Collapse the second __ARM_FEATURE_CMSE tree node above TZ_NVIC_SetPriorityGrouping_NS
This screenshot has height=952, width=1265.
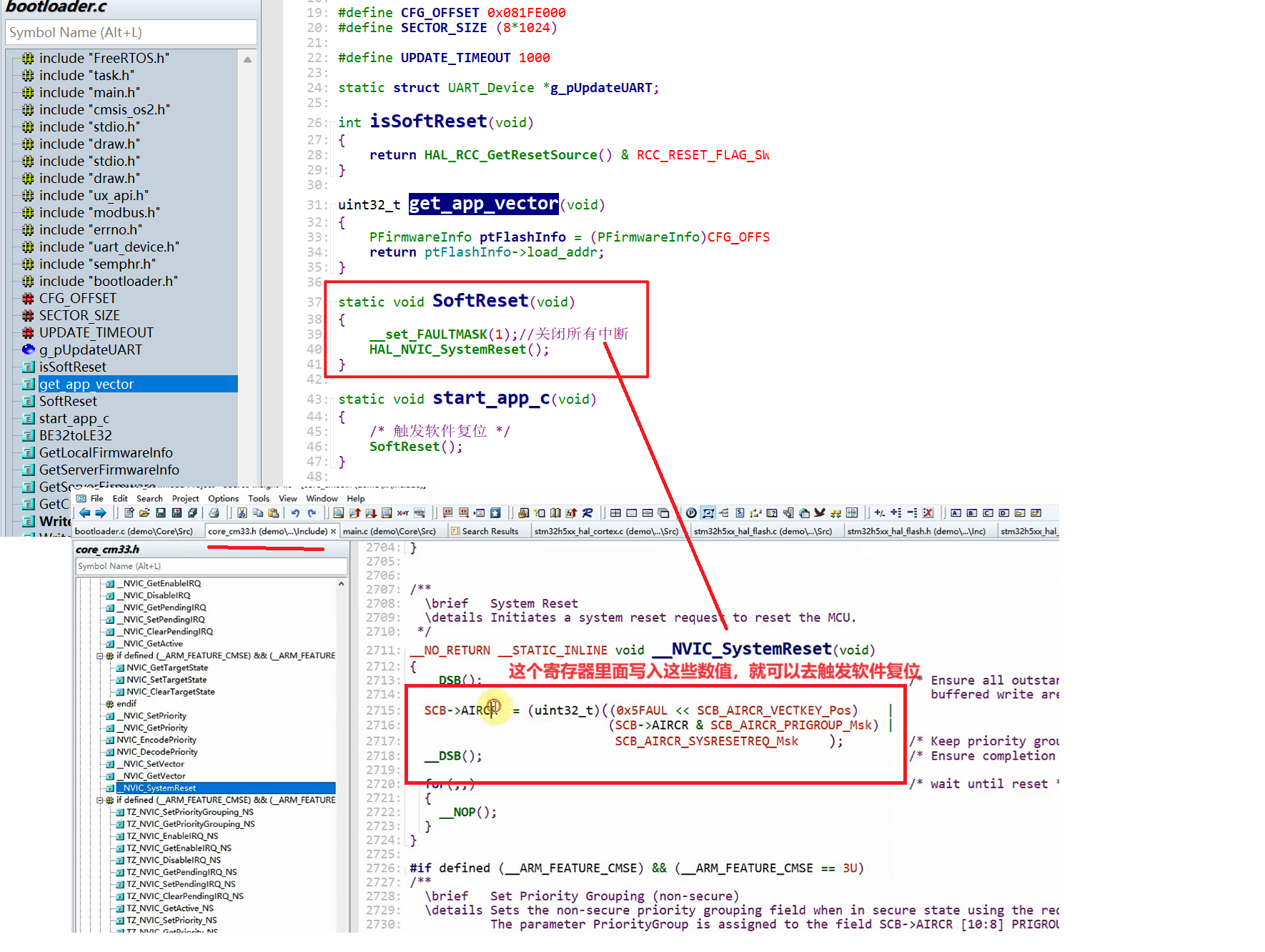click(100, 800)
